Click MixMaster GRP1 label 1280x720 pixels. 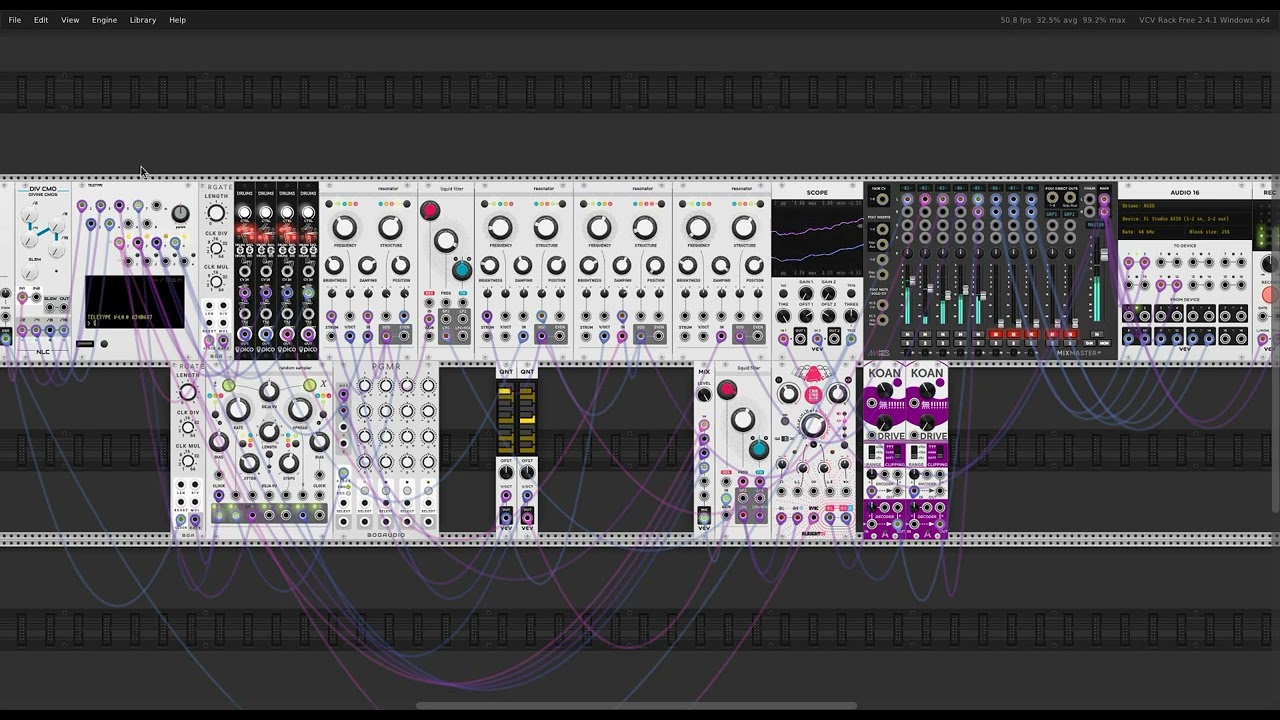point(1052,214)
